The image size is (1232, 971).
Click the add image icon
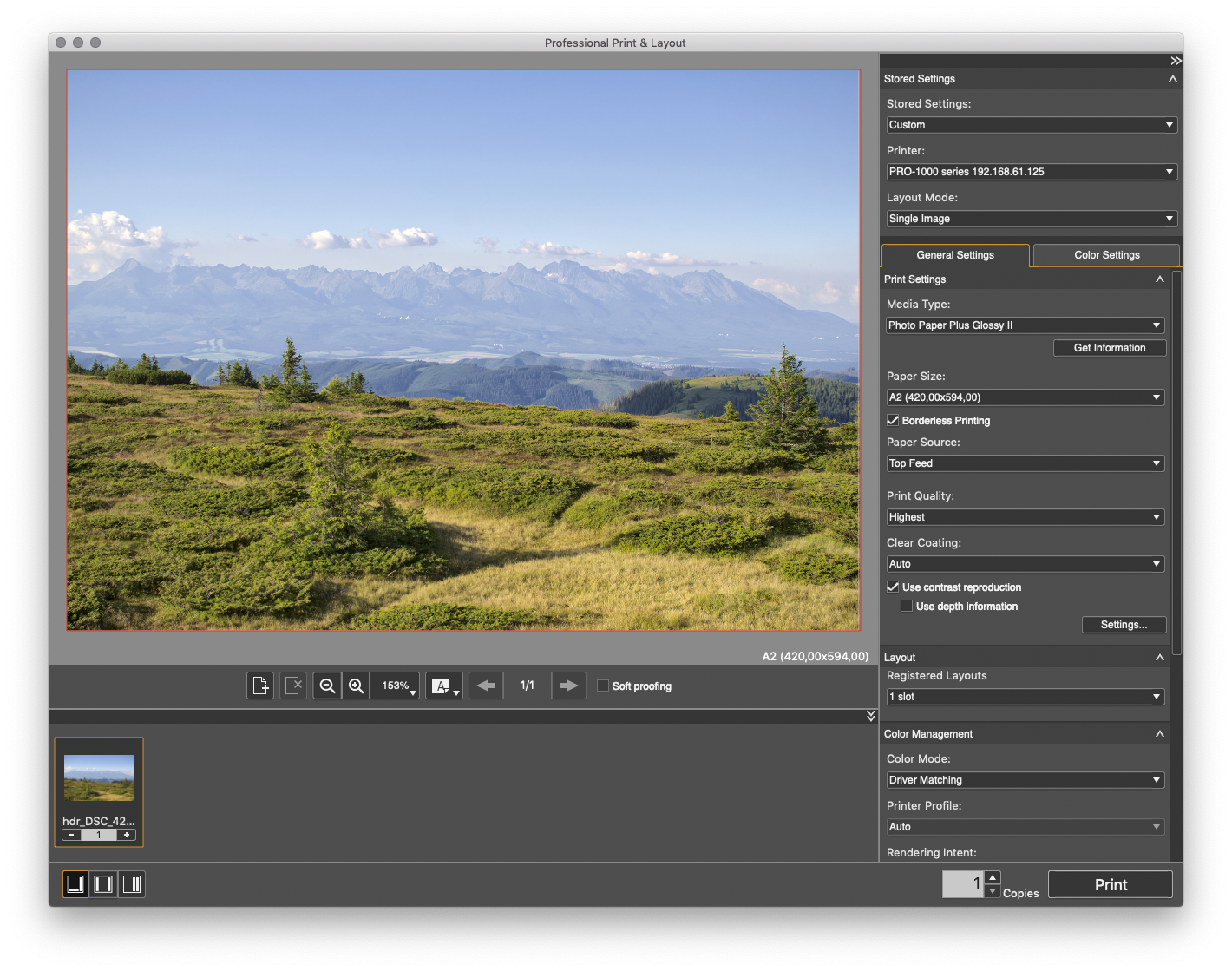coord(260,686)
